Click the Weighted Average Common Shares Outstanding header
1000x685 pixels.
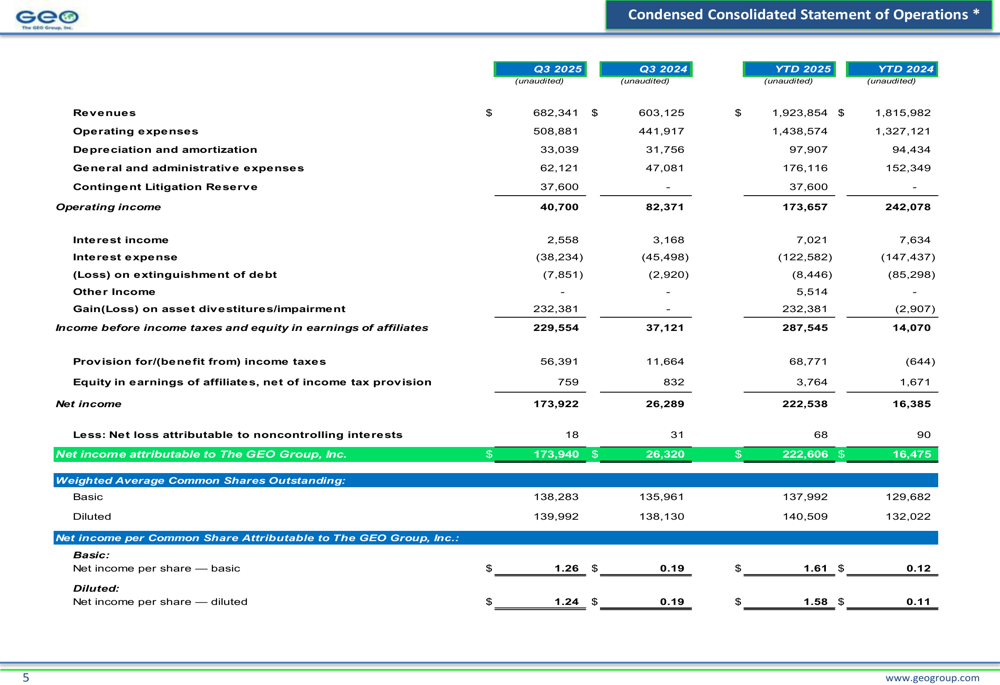pos(200,481)
